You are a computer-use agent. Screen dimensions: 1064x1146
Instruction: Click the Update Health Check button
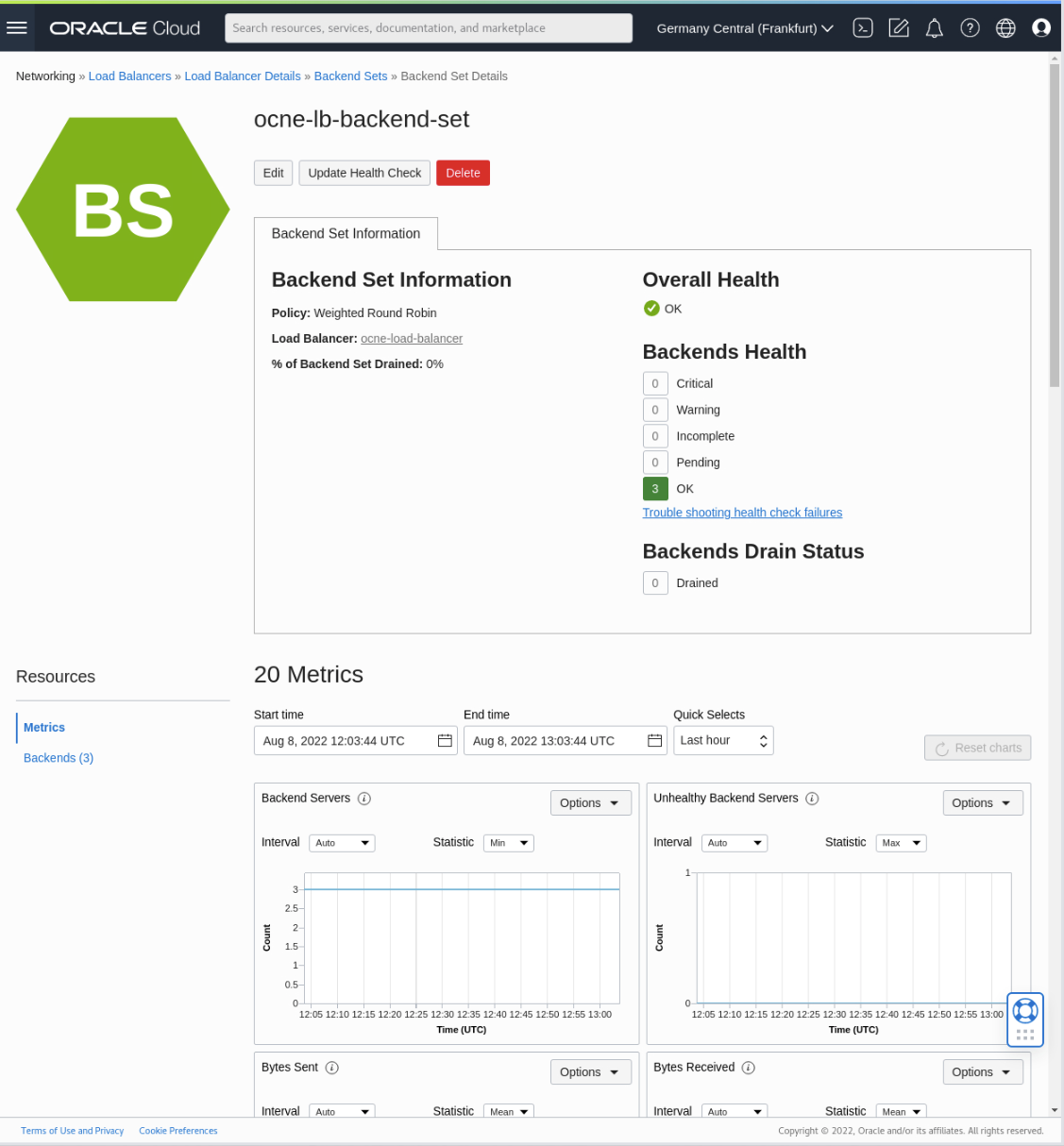(x=364, y=173)
